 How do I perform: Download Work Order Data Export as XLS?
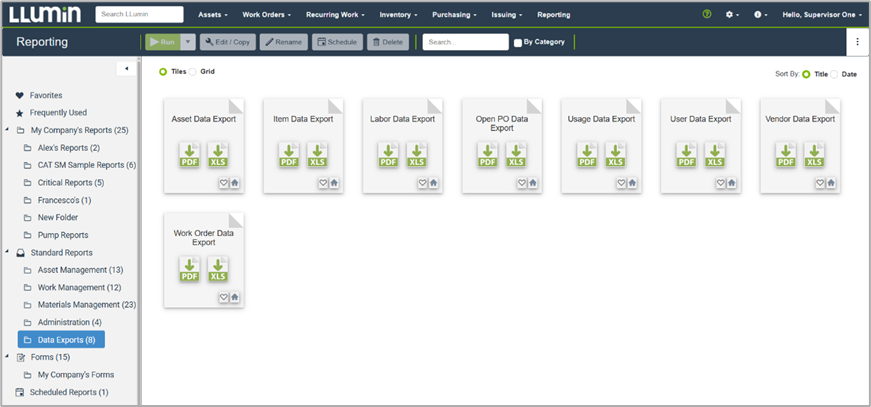(x=218, y=269)
